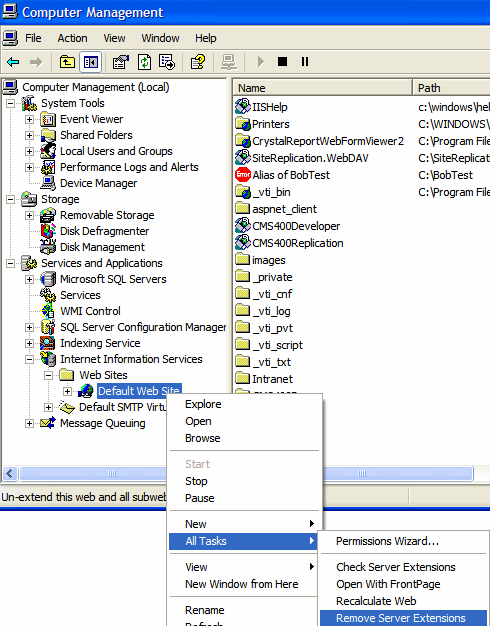This screenshot has height=626, width=490.
Task: Select the Intranet folder row
Action: (264, 378)
